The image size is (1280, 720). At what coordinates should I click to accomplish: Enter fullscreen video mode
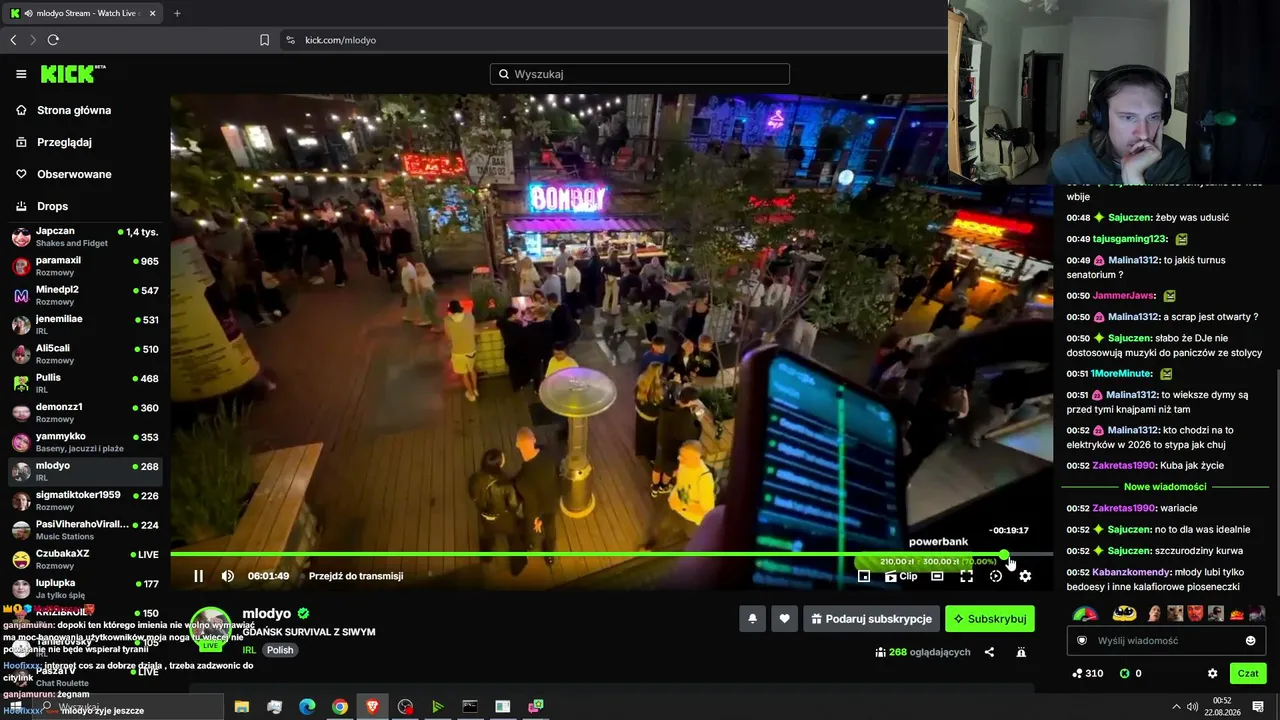966,576
